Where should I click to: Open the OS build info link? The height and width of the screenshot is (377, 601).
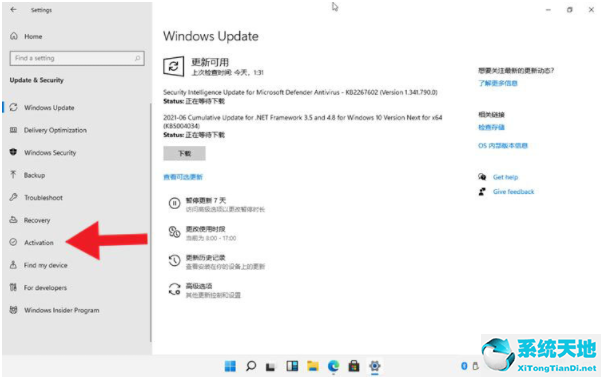coord(503,146)
